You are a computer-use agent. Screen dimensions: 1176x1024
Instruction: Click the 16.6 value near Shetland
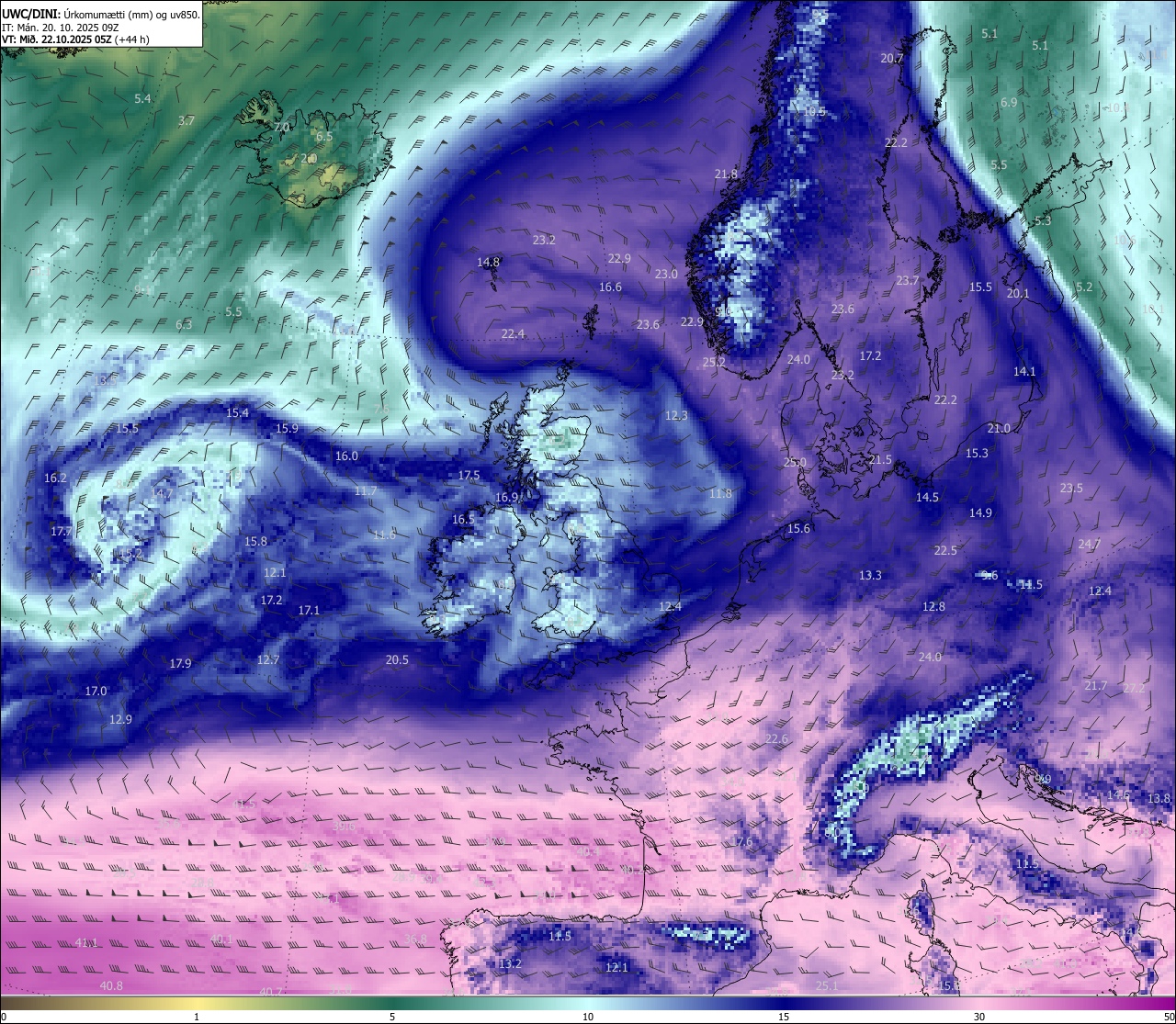tap(610, 287)
